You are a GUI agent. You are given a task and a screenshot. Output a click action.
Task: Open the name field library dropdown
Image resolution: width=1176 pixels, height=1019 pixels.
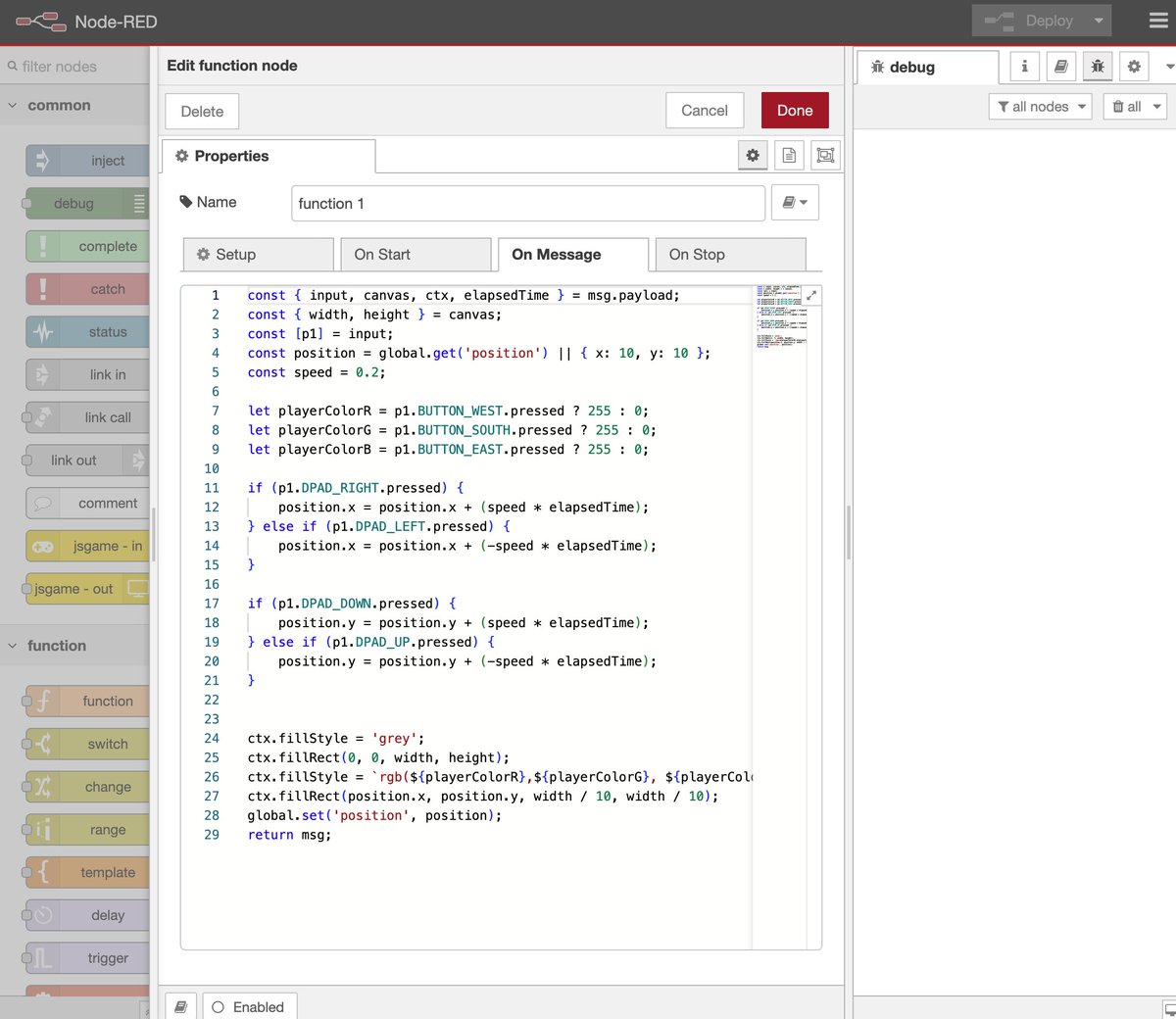pyautogui.click(x=795, y=203)
